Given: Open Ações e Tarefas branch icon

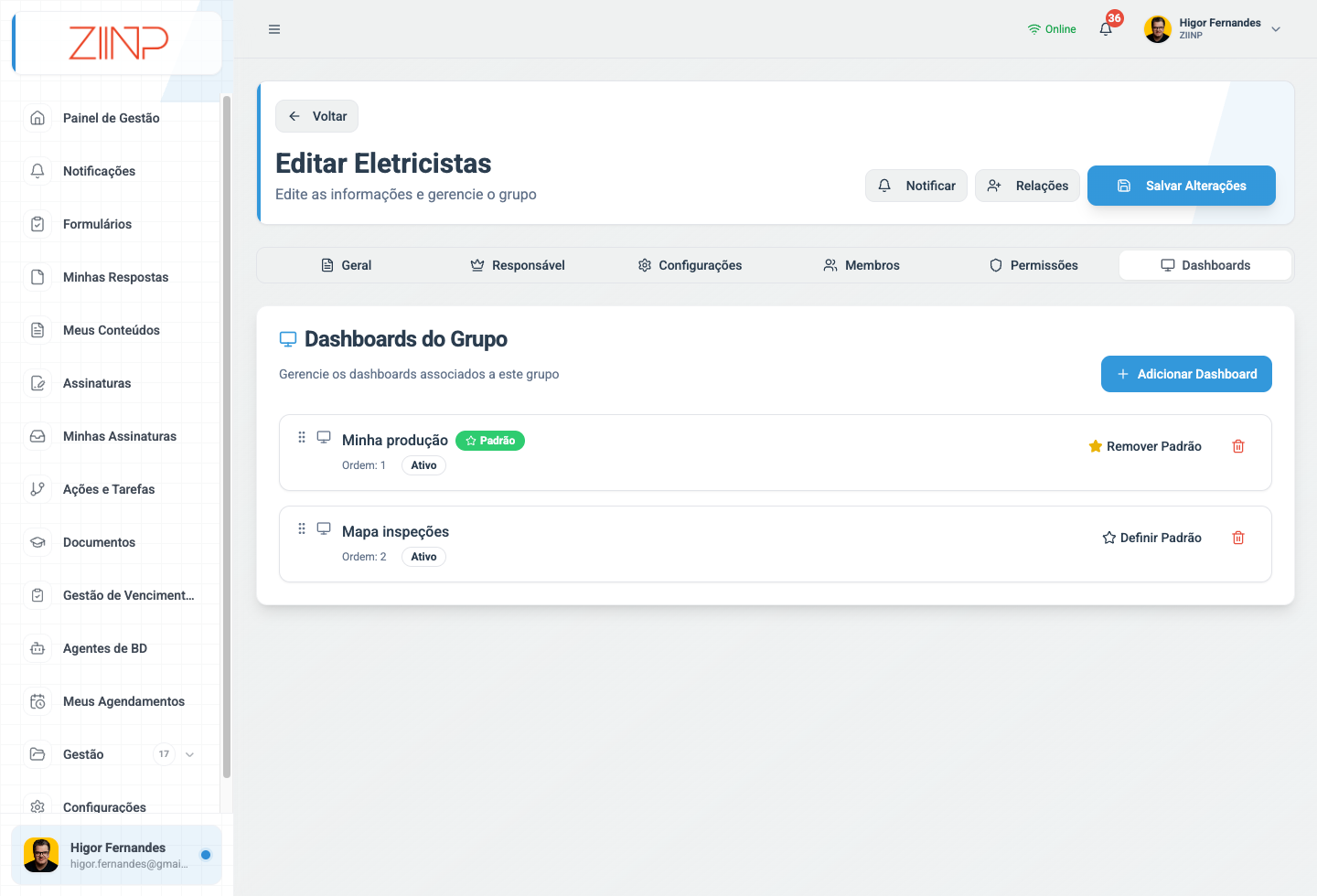Looking at the screenshot, I should (x=37, y=489).
